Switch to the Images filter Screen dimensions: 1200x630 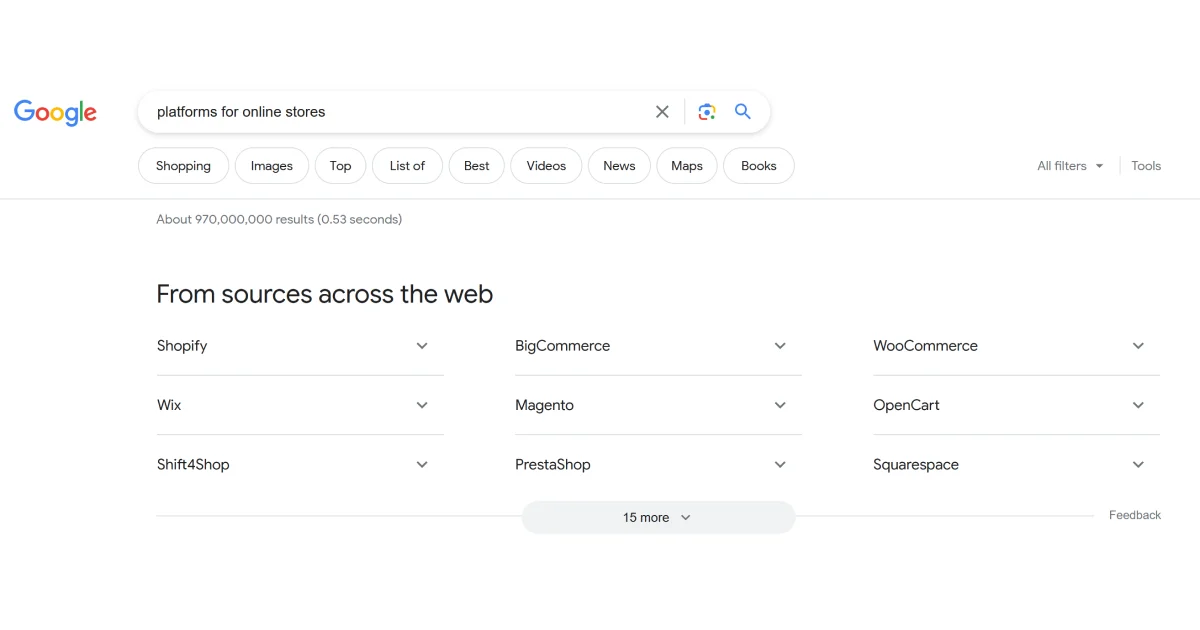[x=271, y=166]
